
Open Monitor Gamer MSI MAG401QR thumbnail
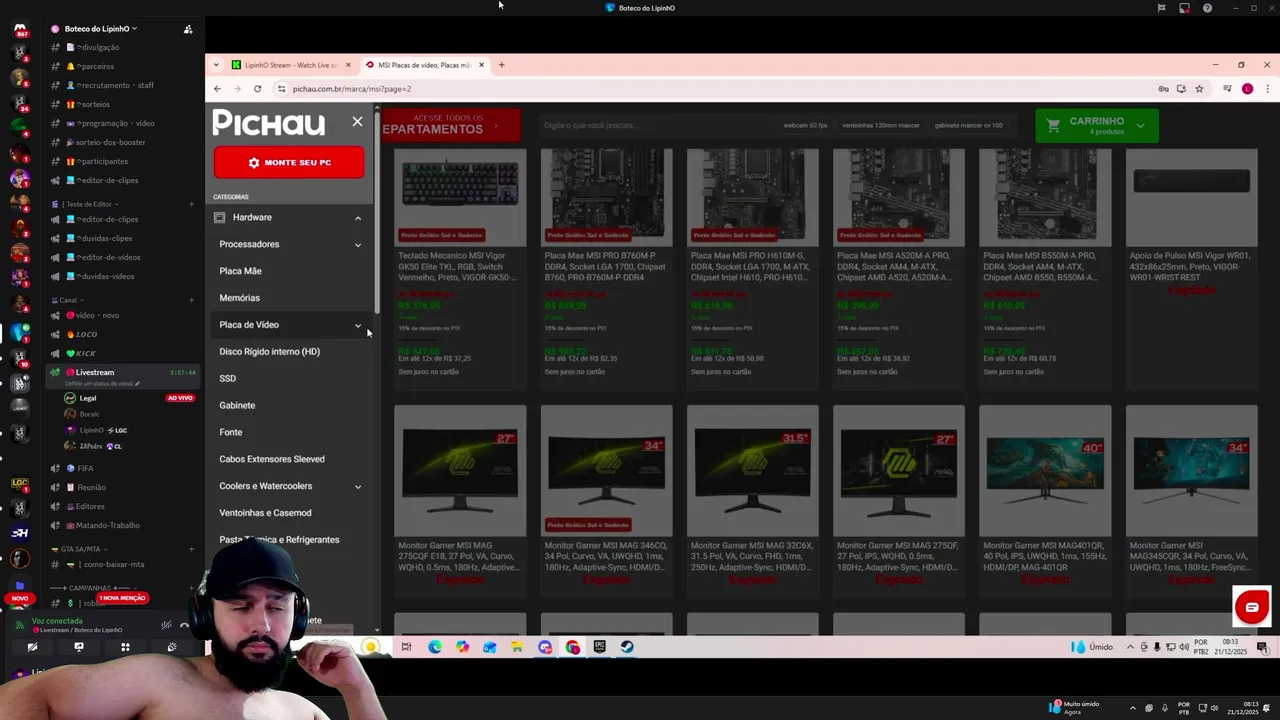point(1045,470)
